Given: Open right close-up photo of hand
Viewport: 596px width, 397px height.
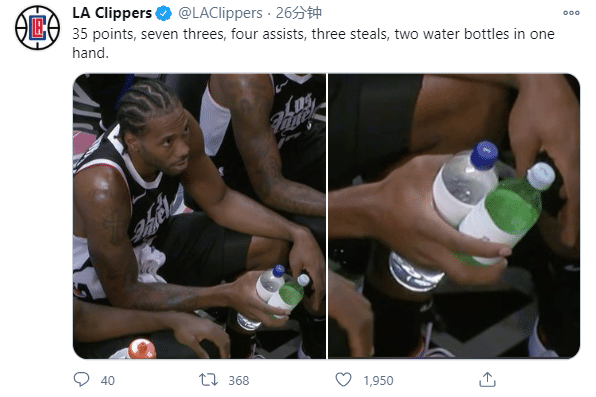Looking at the screenshot, I should tap(454, 216).
